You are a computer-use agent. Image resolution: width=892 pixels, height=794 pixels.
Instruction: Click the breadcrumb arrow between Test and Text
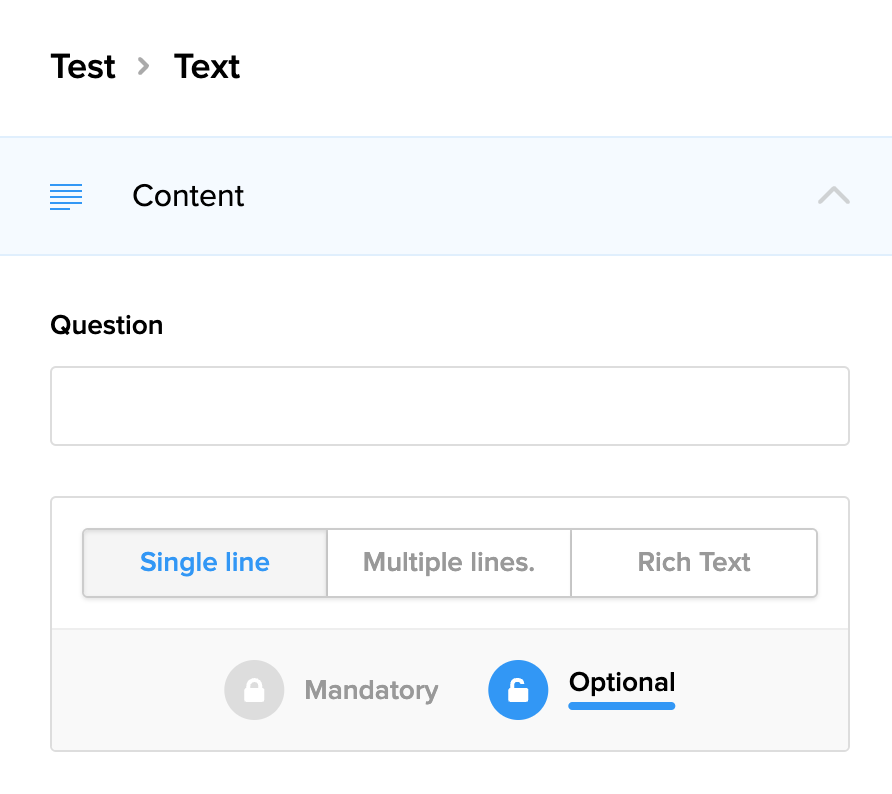pos(144,67)
